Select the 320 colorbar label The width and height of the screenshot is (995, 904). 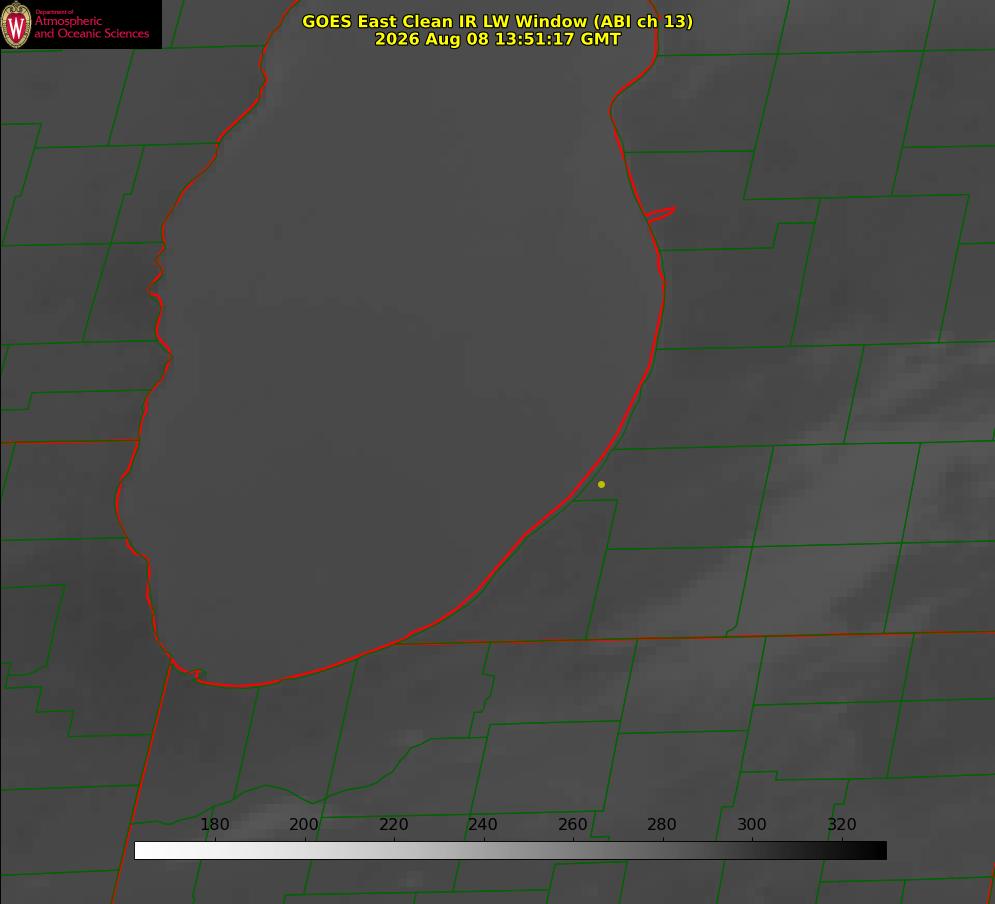842,824
